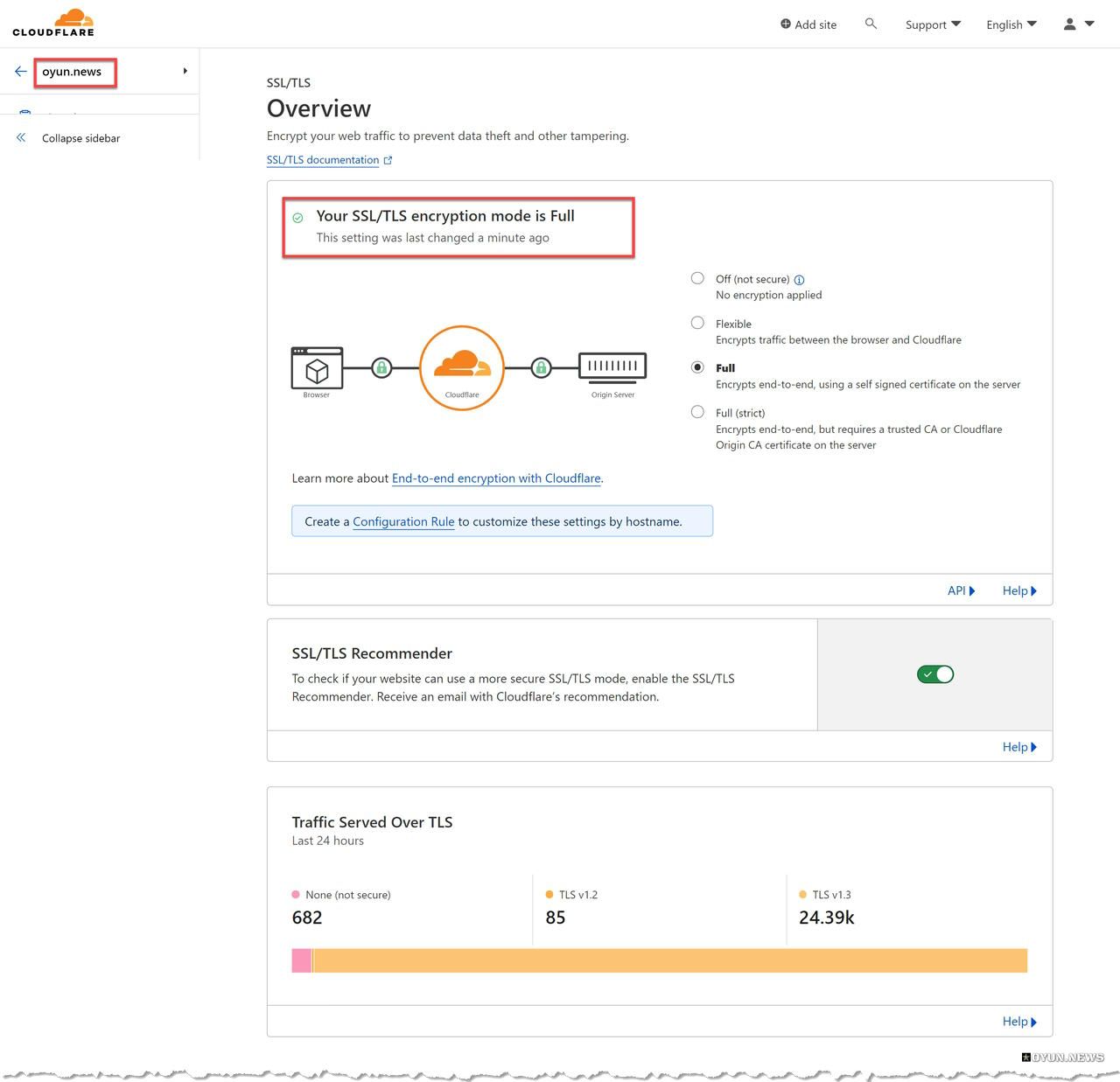Open the SSL/TLS documentation link

click(323, 160)
